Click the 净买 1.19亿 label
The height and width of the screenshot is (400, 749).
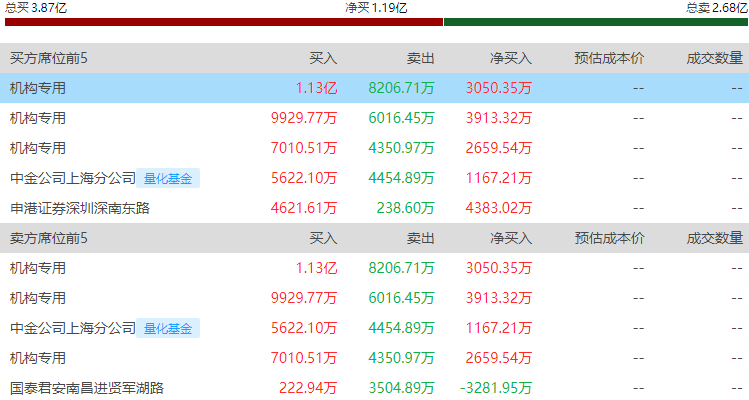[376, 8]
